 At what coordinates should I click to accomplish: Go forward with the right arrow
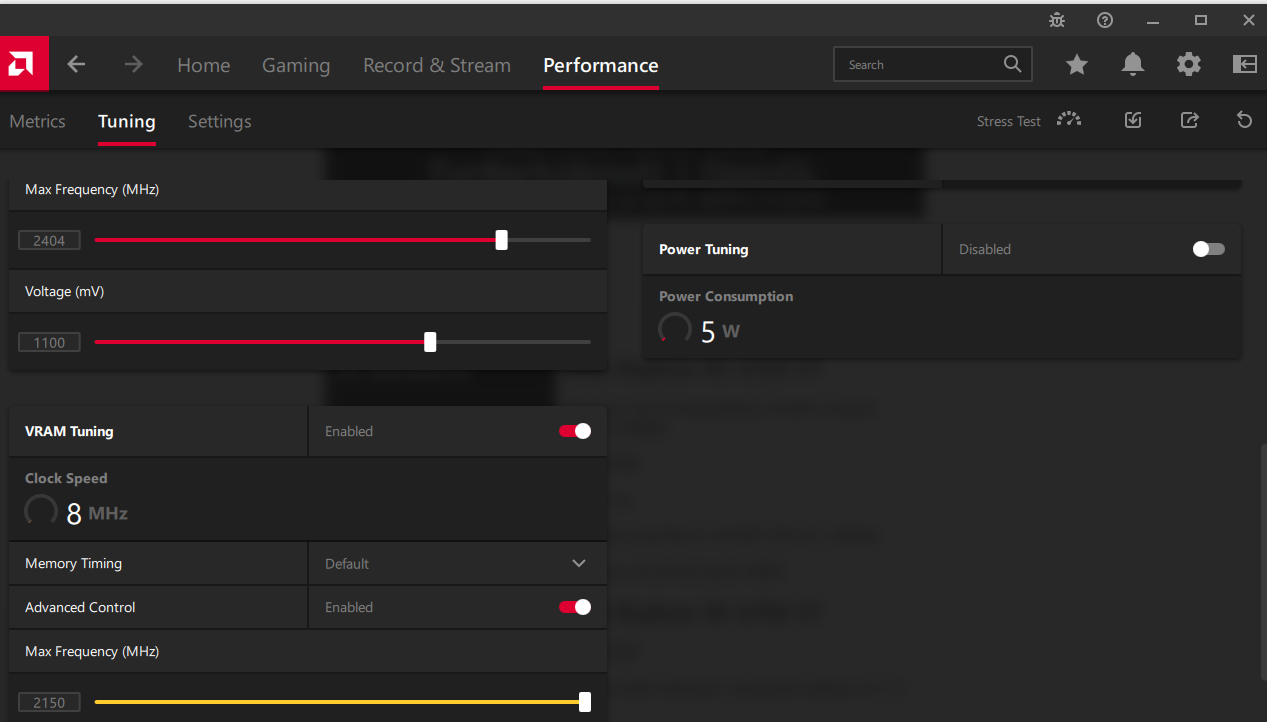pyautogui.click(x=133, y=65)
